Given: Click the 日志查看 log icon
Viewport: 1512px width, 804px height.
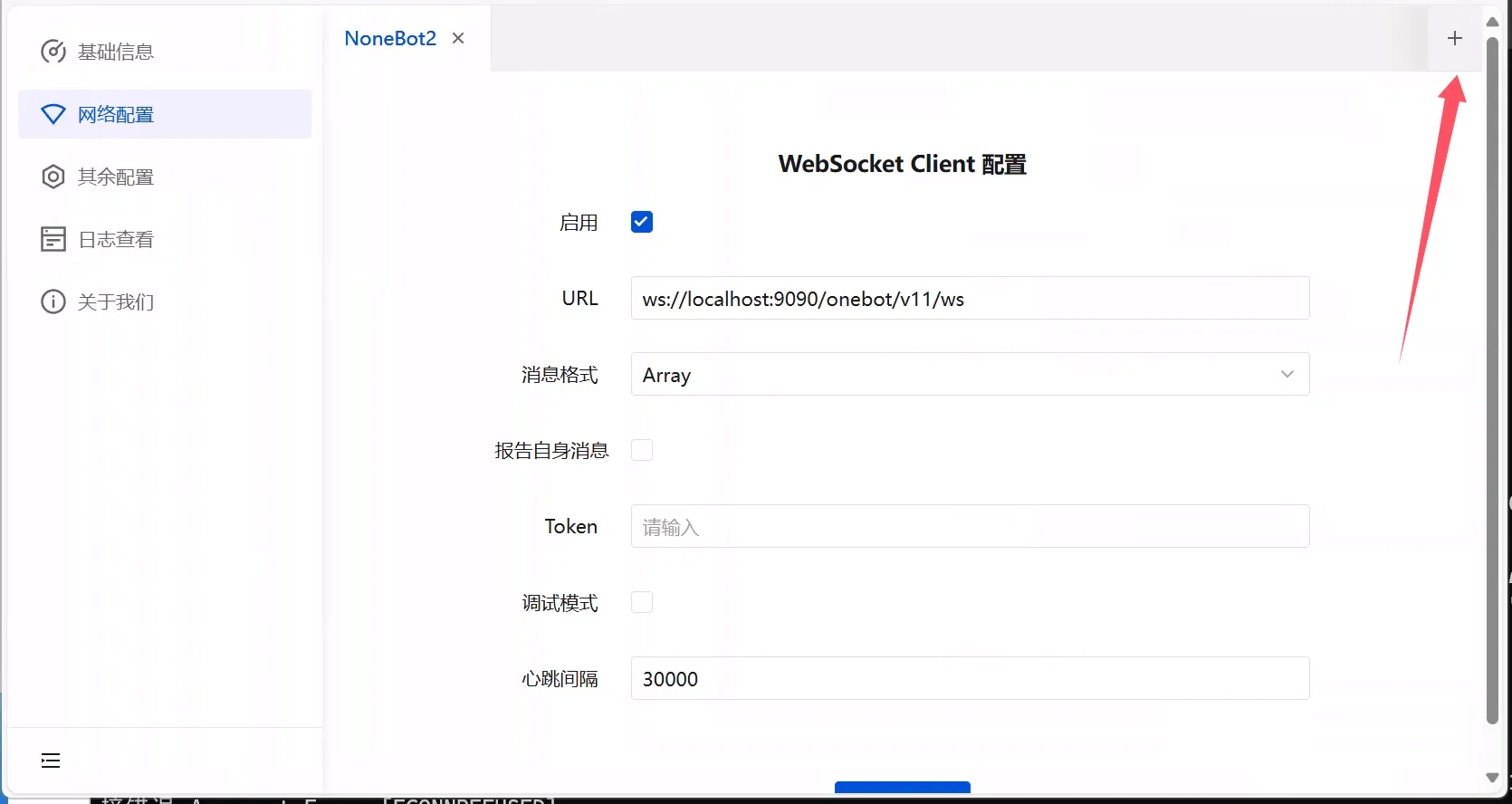Looking at the screenshot, I should tap(53, 239).
